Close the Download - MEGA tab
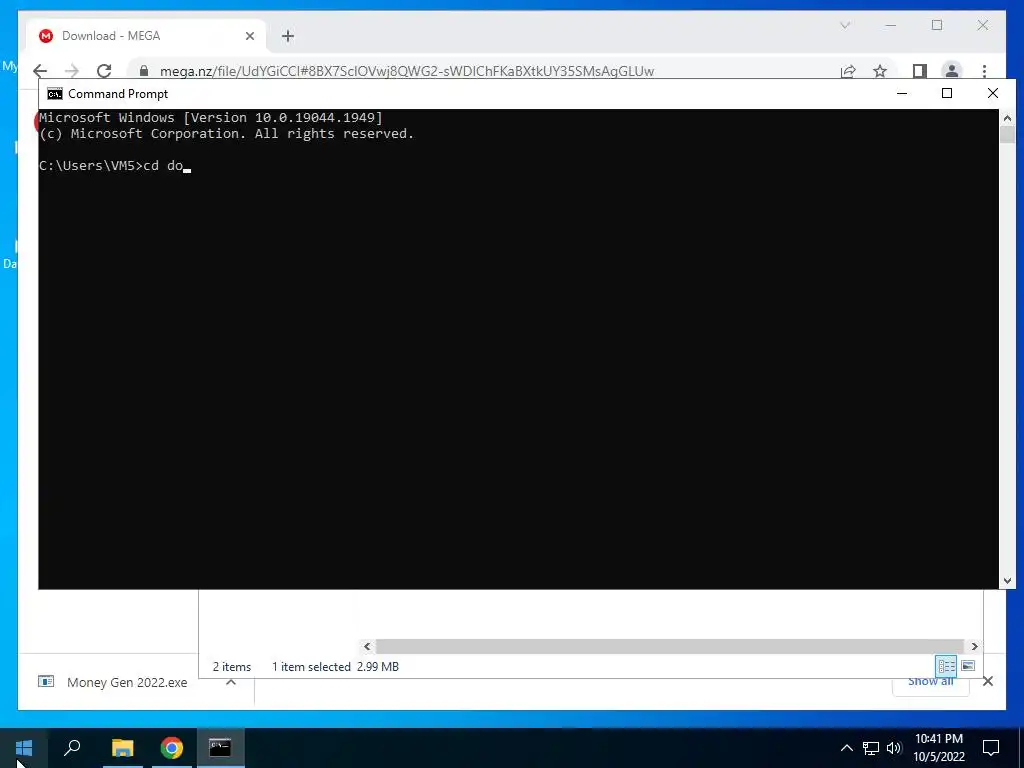1024x768 pixels. coord(249,36)
